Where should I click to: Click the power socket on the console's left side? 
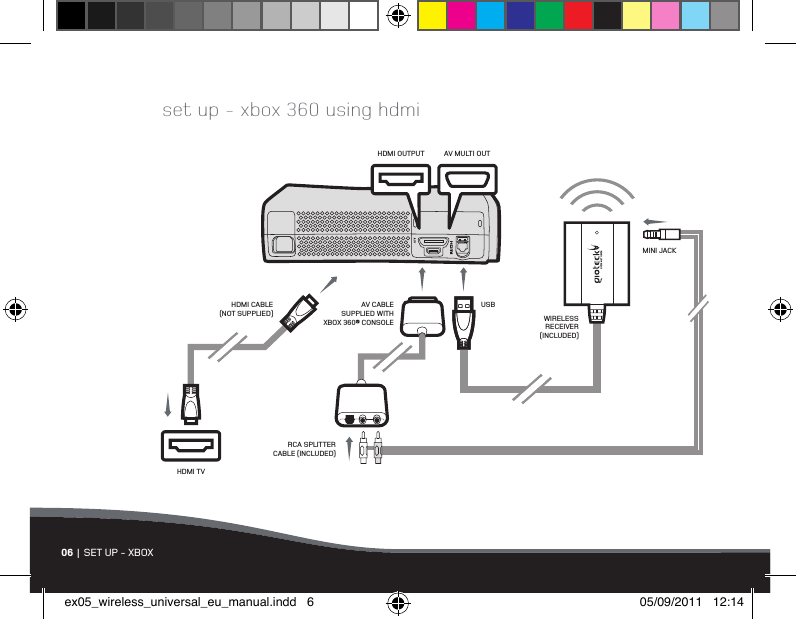tap(283, 245)
